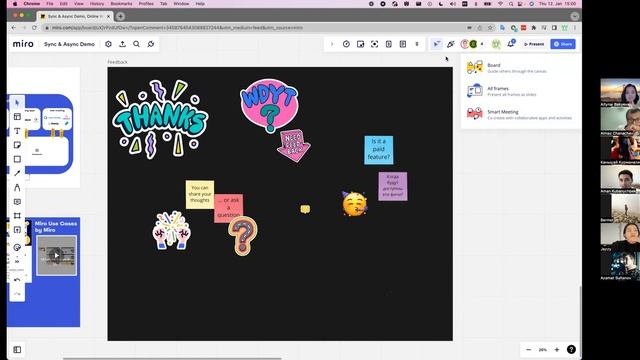The width and height of the screenshot is (640, 360).
Task: Click the Sync & Async Demo board title
Action: (69, 44)
